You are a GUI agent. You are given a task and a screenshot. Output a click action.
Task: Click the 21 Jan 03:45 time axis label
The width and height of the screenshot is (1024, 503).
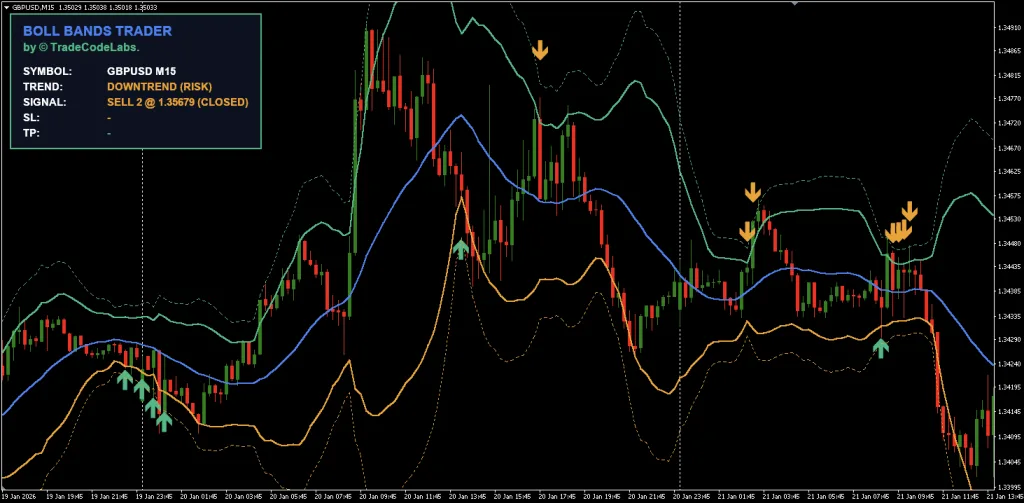(x=782, y=496)
